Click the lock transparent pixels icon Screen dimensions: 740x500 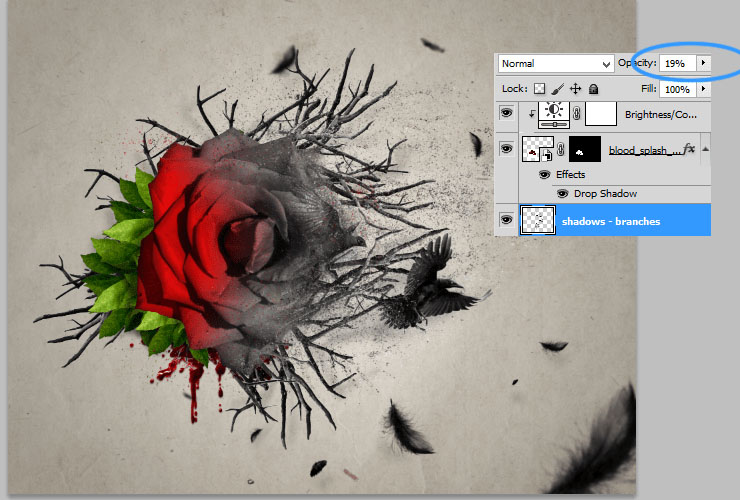point(540,89)
